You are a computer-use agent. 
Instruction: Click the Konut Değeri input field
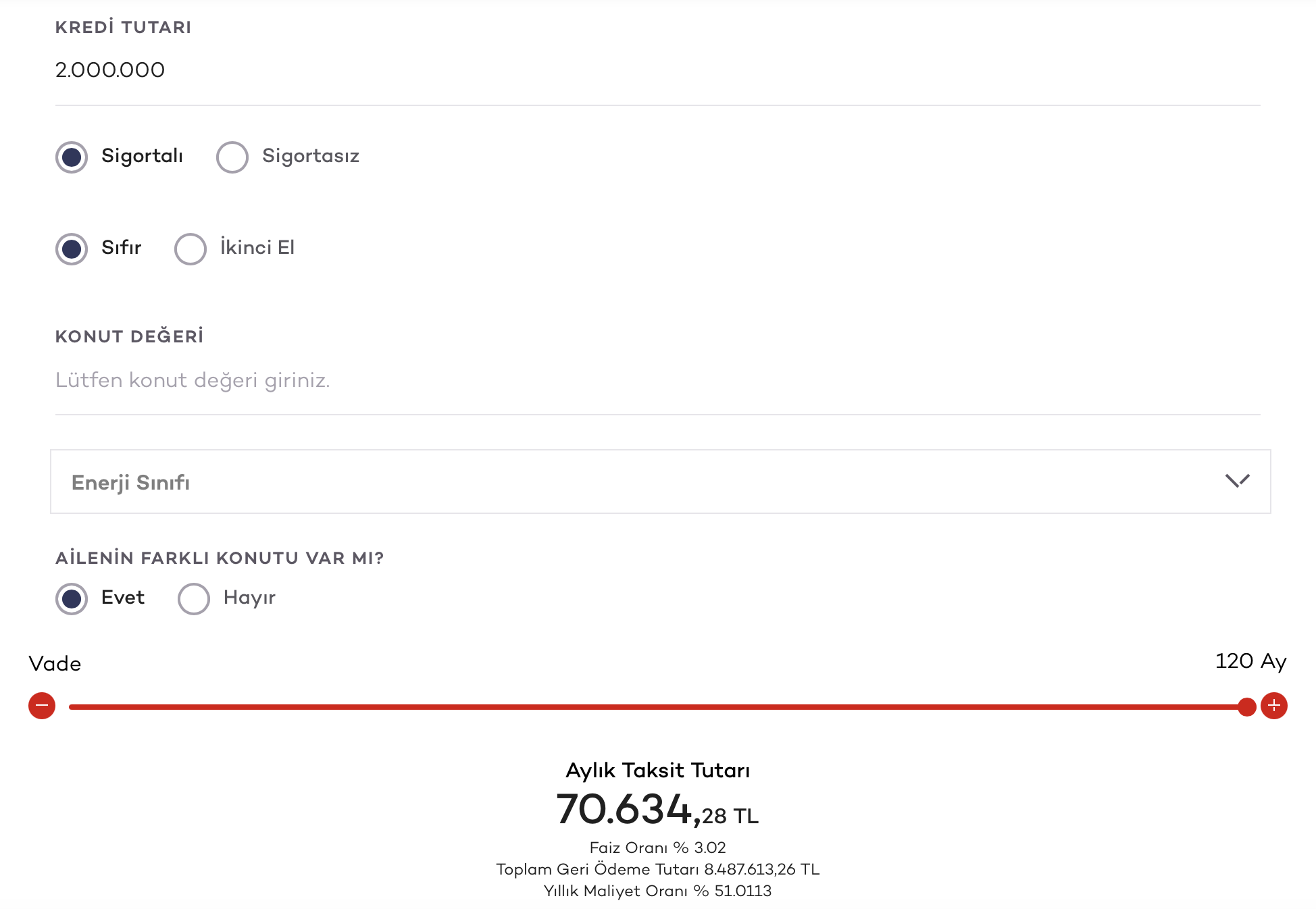pos(657,381)
